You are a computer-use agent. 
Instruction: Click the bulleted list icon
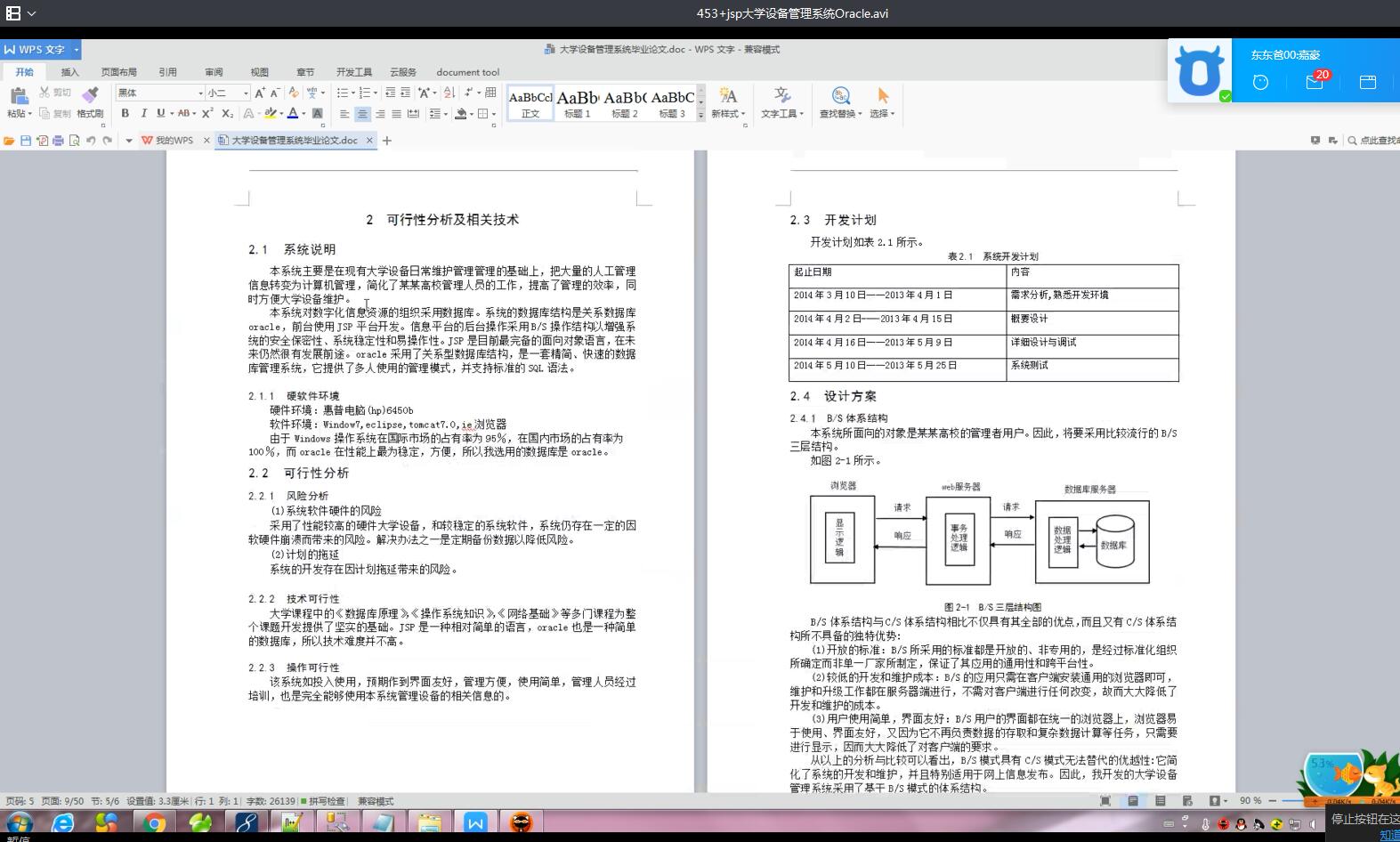click(x=343, y=93)
